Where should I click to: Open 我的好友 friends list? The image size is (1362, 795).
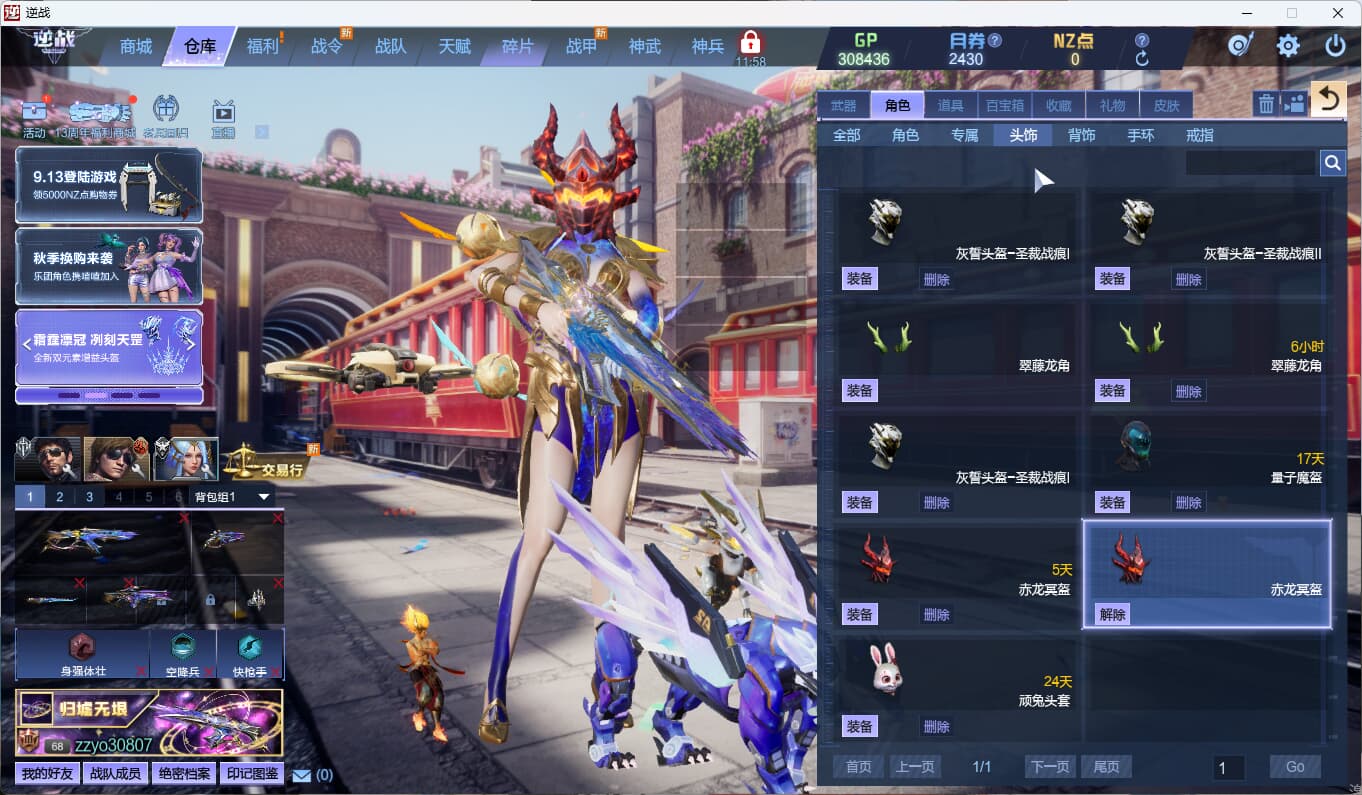(47, 774)
